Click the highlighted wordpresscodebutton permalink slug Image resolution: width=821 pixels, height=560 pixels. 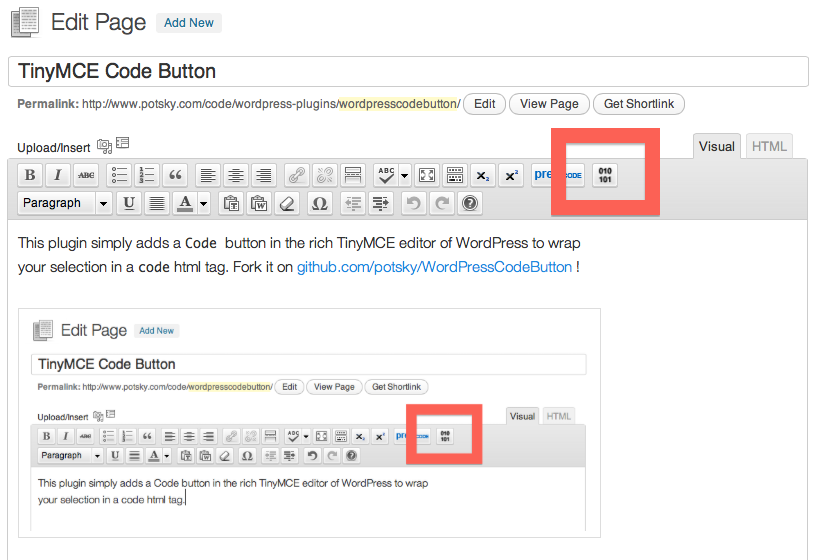click(398, 104)
